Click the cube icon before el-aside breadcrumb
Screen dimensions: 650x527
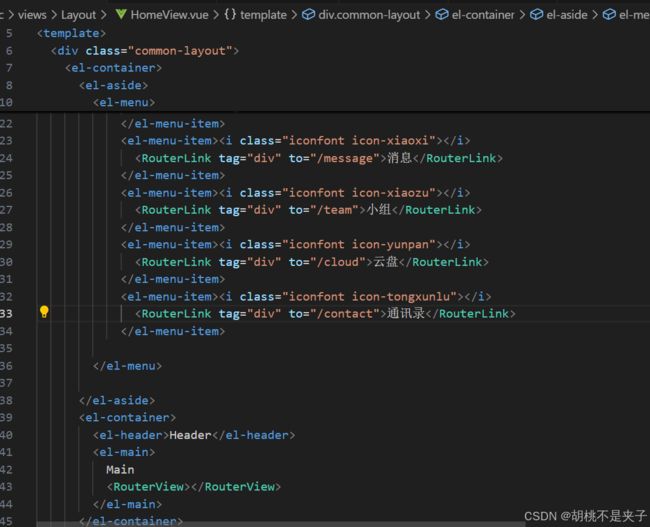coord(537,15)
